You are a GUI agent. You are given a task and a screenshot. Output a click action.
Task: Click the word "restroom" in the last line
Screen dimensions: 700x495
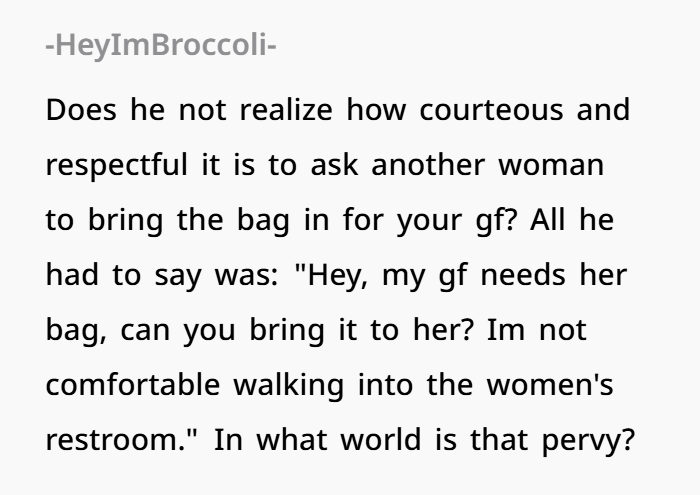[114, 439]
